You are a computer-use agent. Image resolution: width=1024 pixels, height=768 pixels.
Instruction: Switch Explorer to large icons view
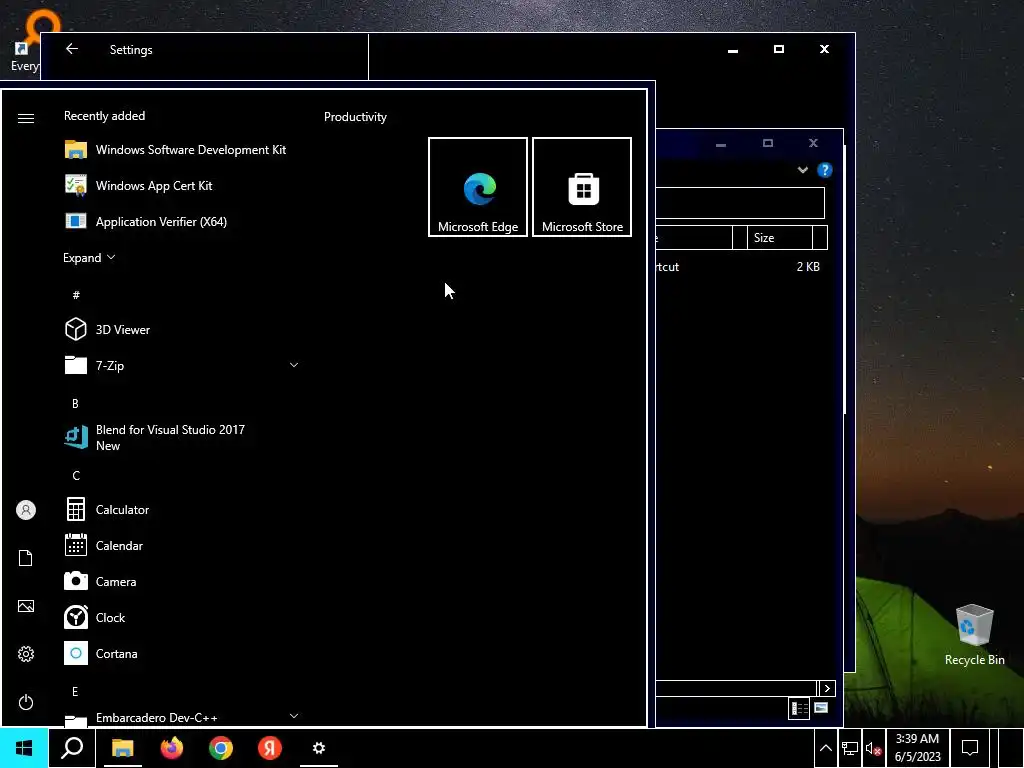coord(821,708)
